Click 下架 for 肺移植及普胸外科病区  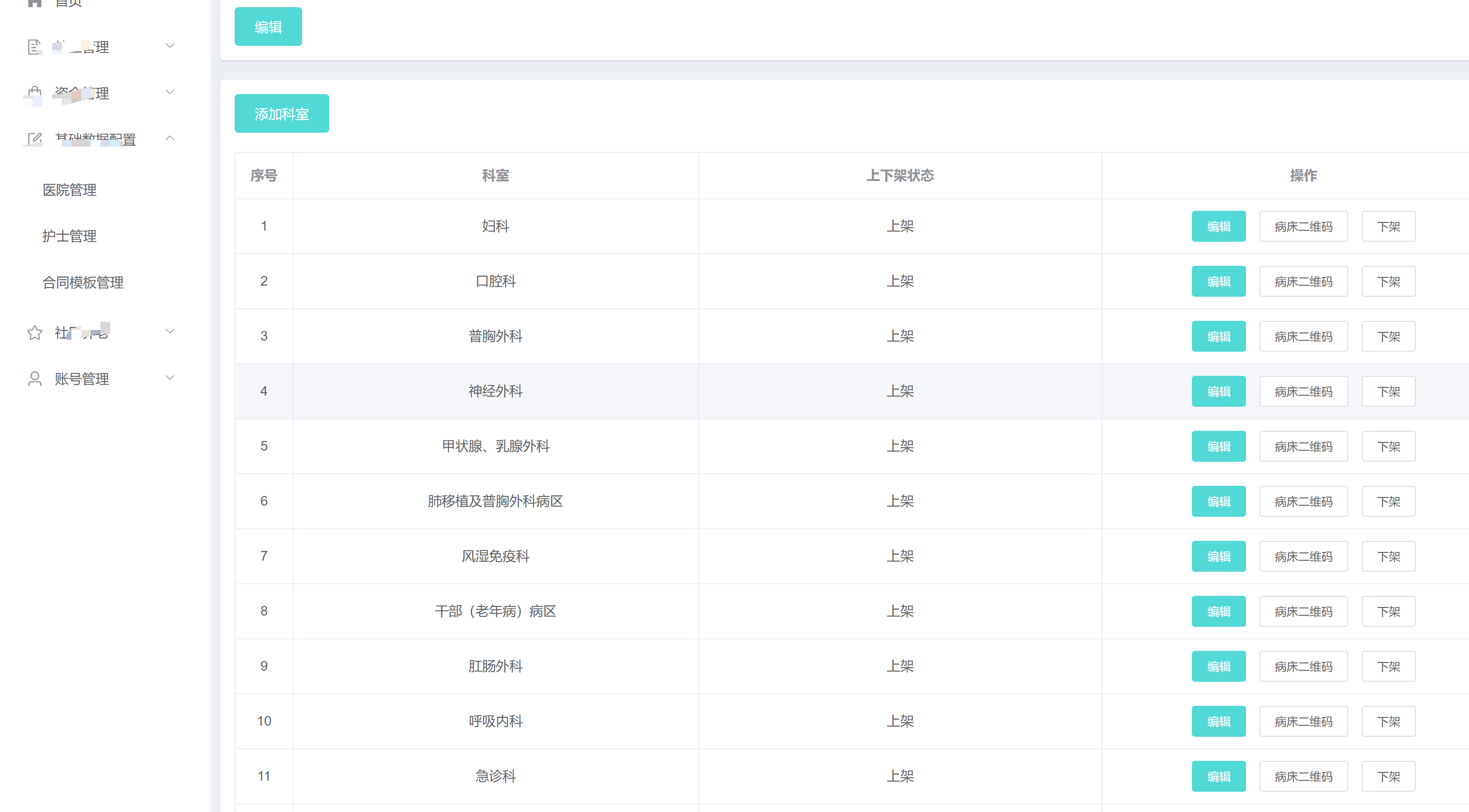coord(1388,501)
